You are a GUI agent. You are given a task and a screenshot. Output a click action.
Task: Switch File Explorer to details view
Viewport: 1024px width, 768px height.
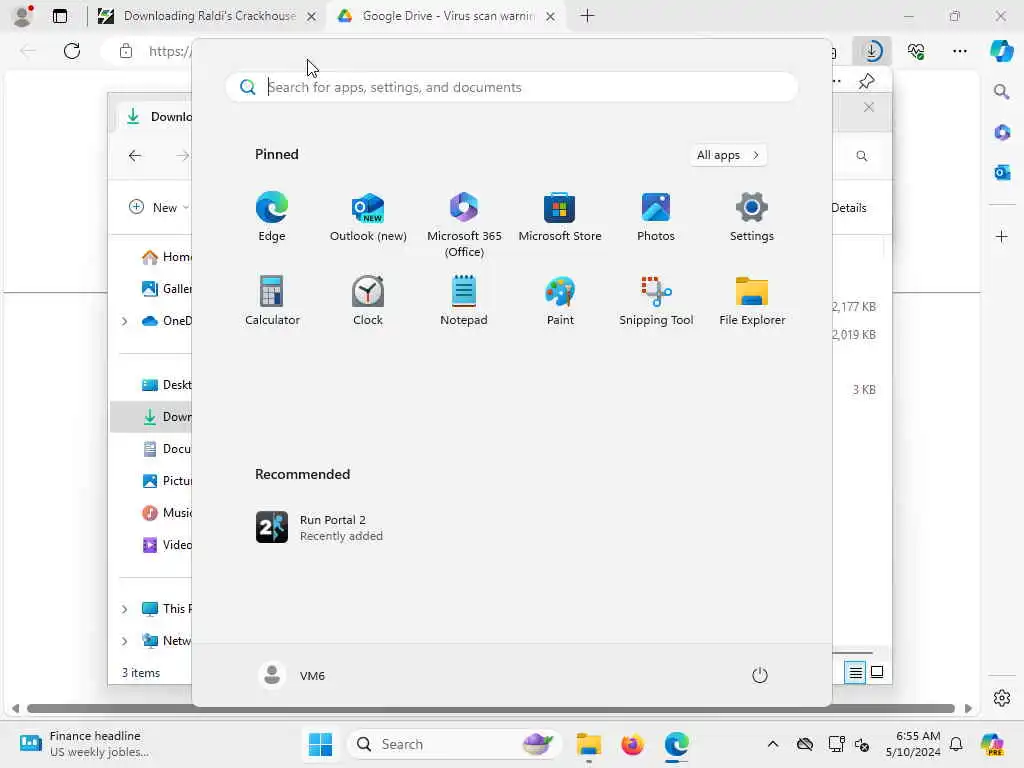click(x=855, y=672)
